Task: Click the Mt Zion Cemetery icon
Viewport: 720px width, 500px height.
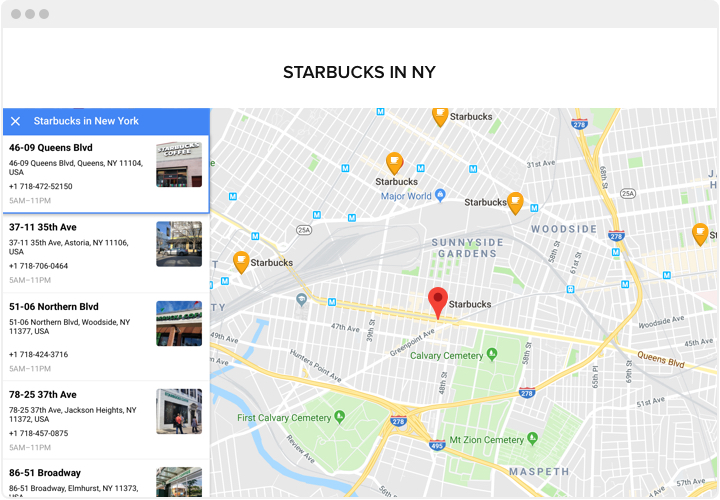Action: (533, 440)
